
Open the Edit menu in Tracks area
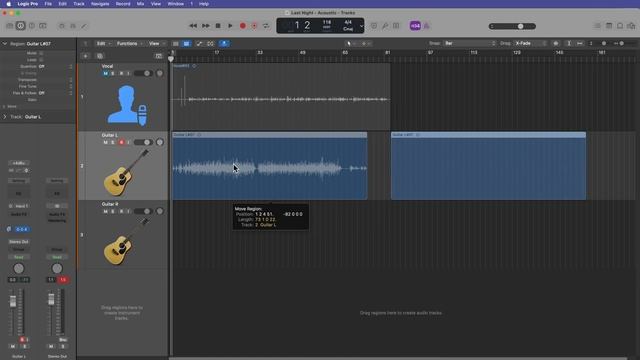pos(103,43)
